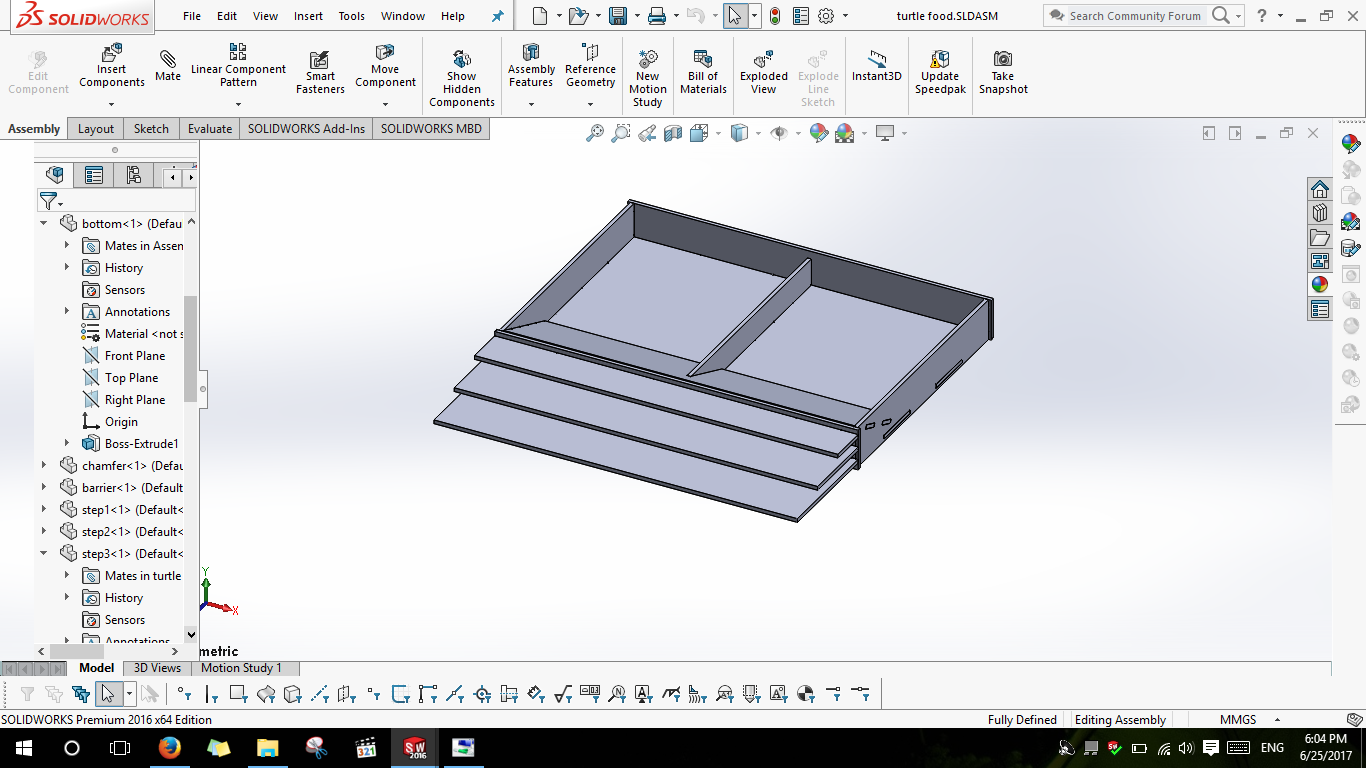Click the Appearances color wheel in task pane
1366x768 pixels.
click(1320, 285)
